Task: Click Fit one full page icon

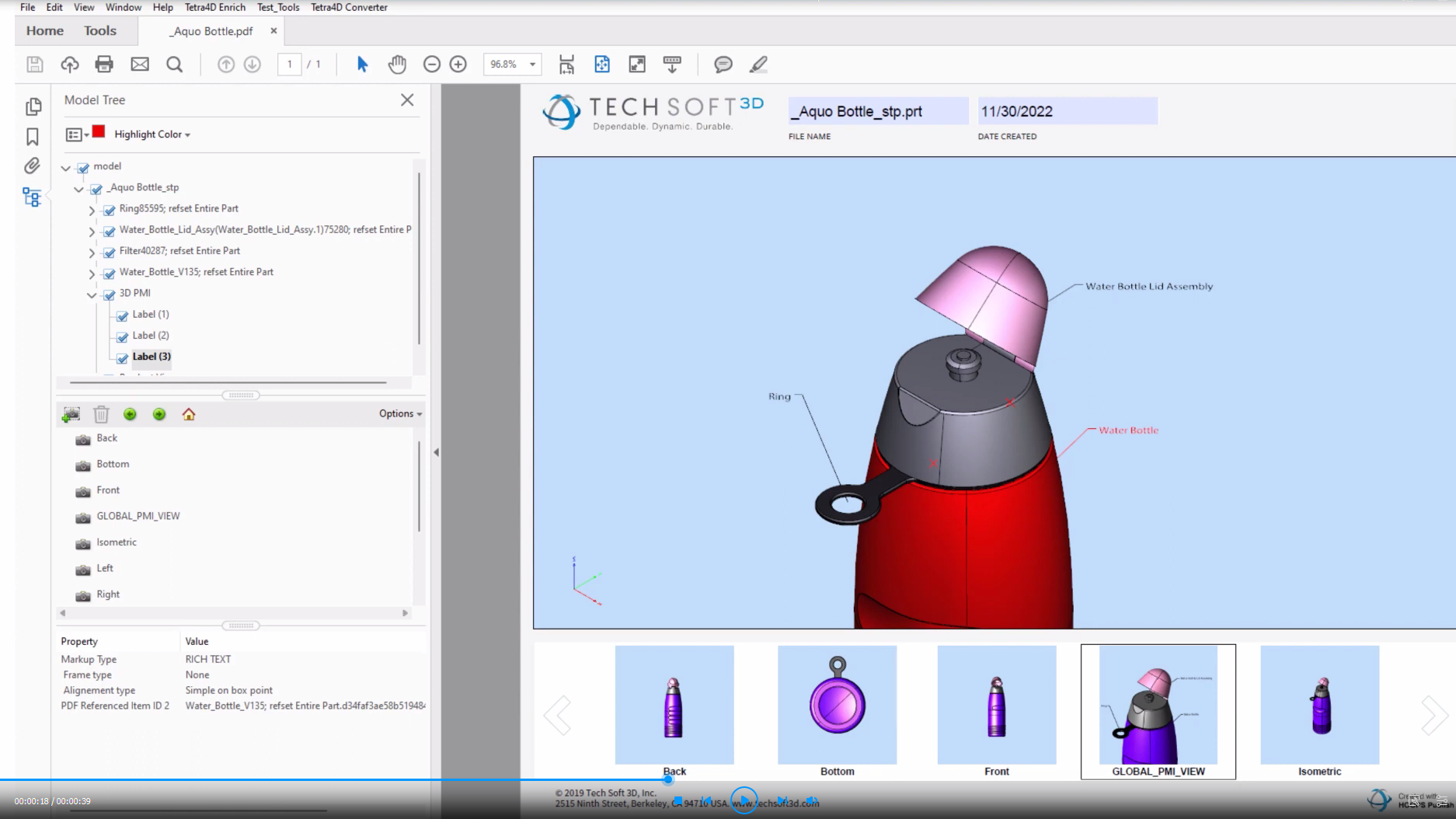Action: click(602, 64)
